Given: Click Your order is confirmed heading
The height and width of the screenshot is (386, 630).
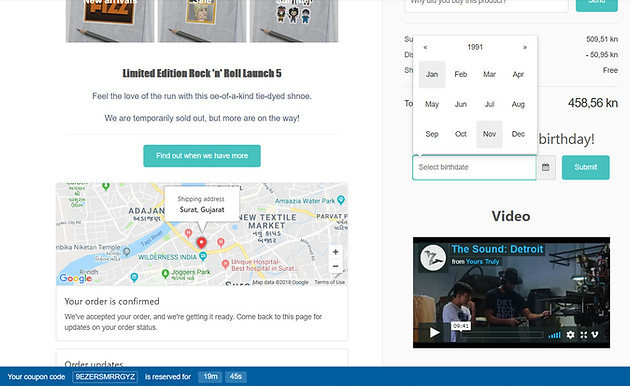Looking at the screenshot, I should [112, 302].
